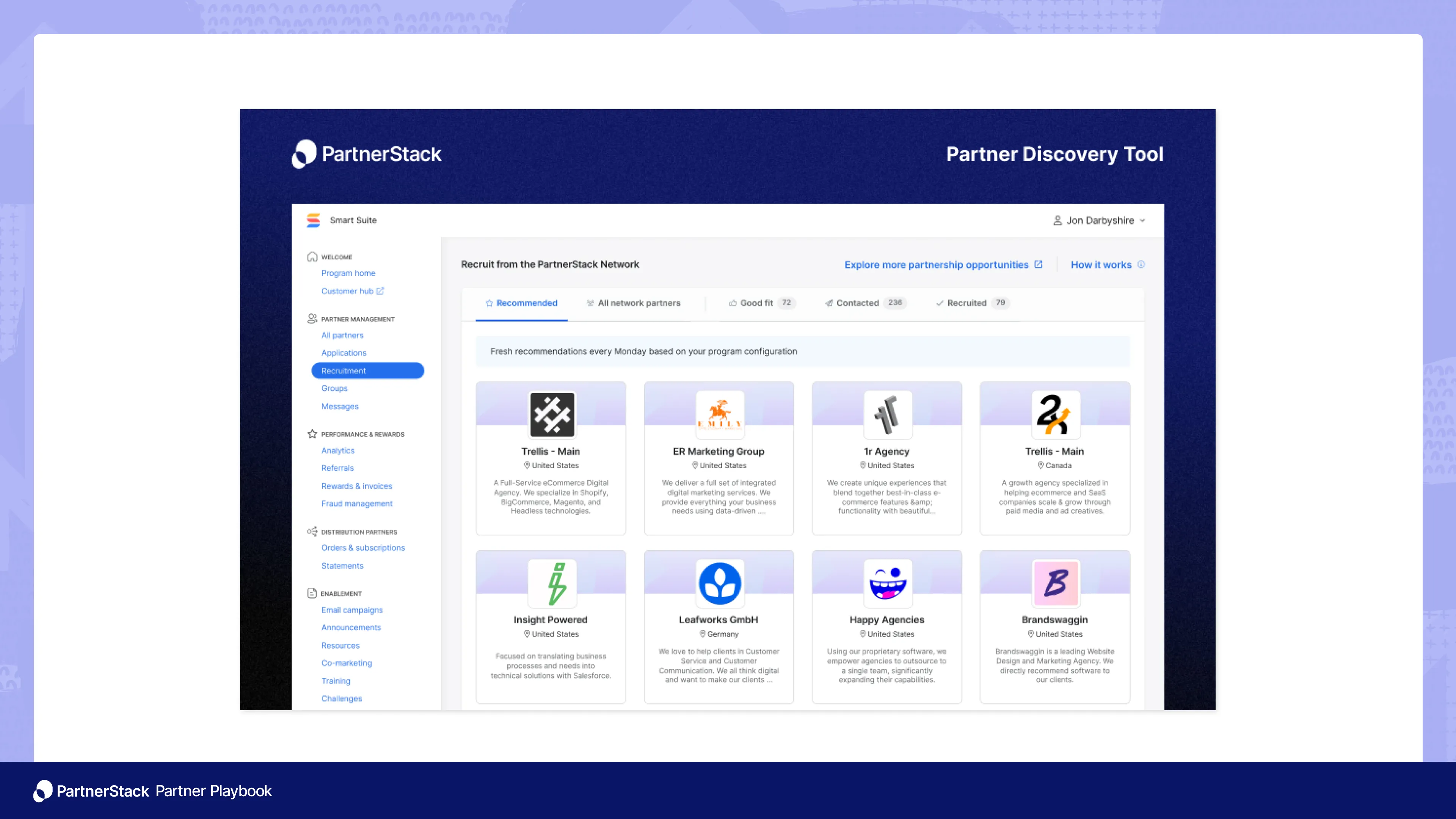The width and height of the screenshot is (1456, 819).
Task: Click the Partner Management people icon
Action: pos(312,319)
